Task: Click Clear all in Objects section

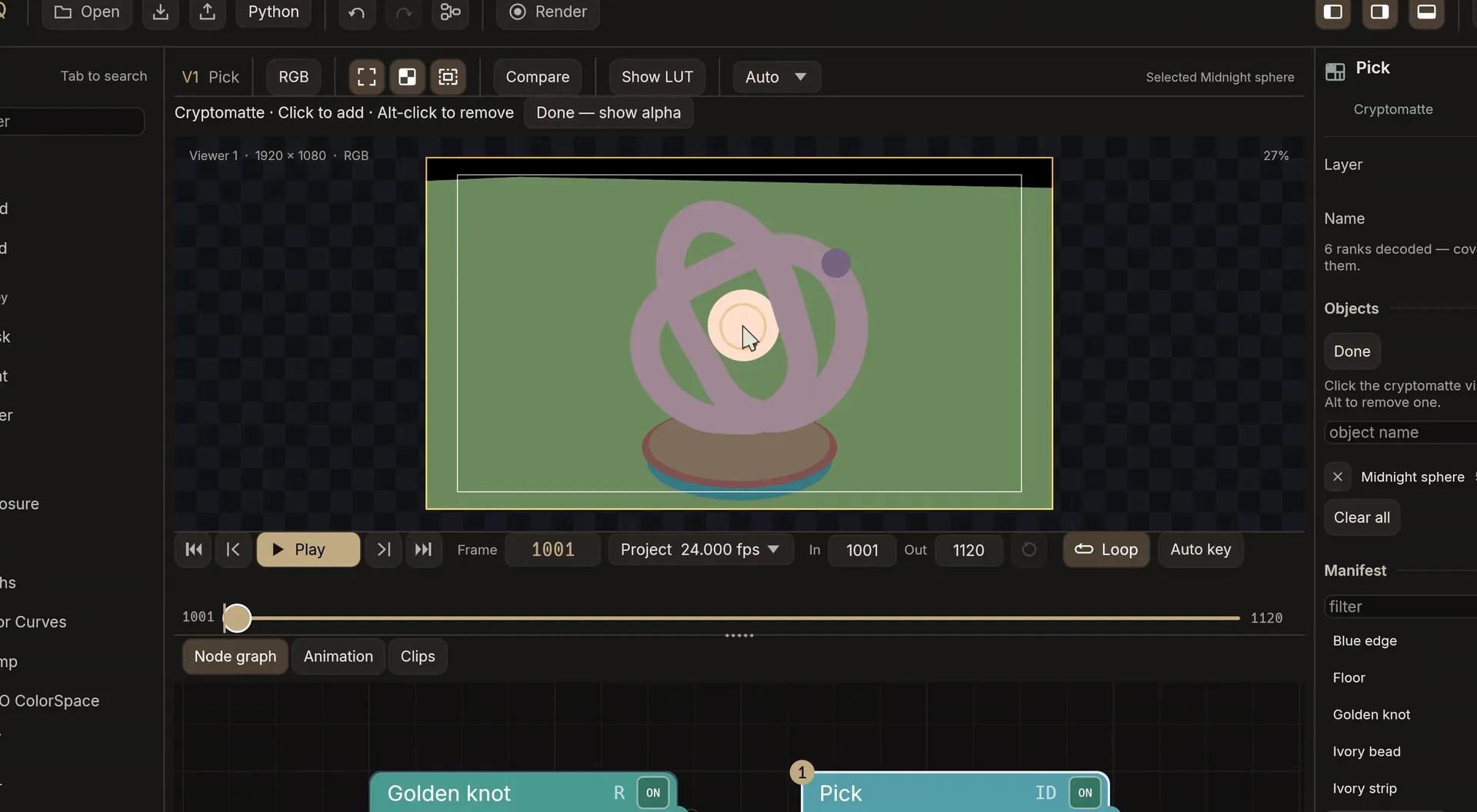Action: pyautogui.click(x=1362, y=517)
